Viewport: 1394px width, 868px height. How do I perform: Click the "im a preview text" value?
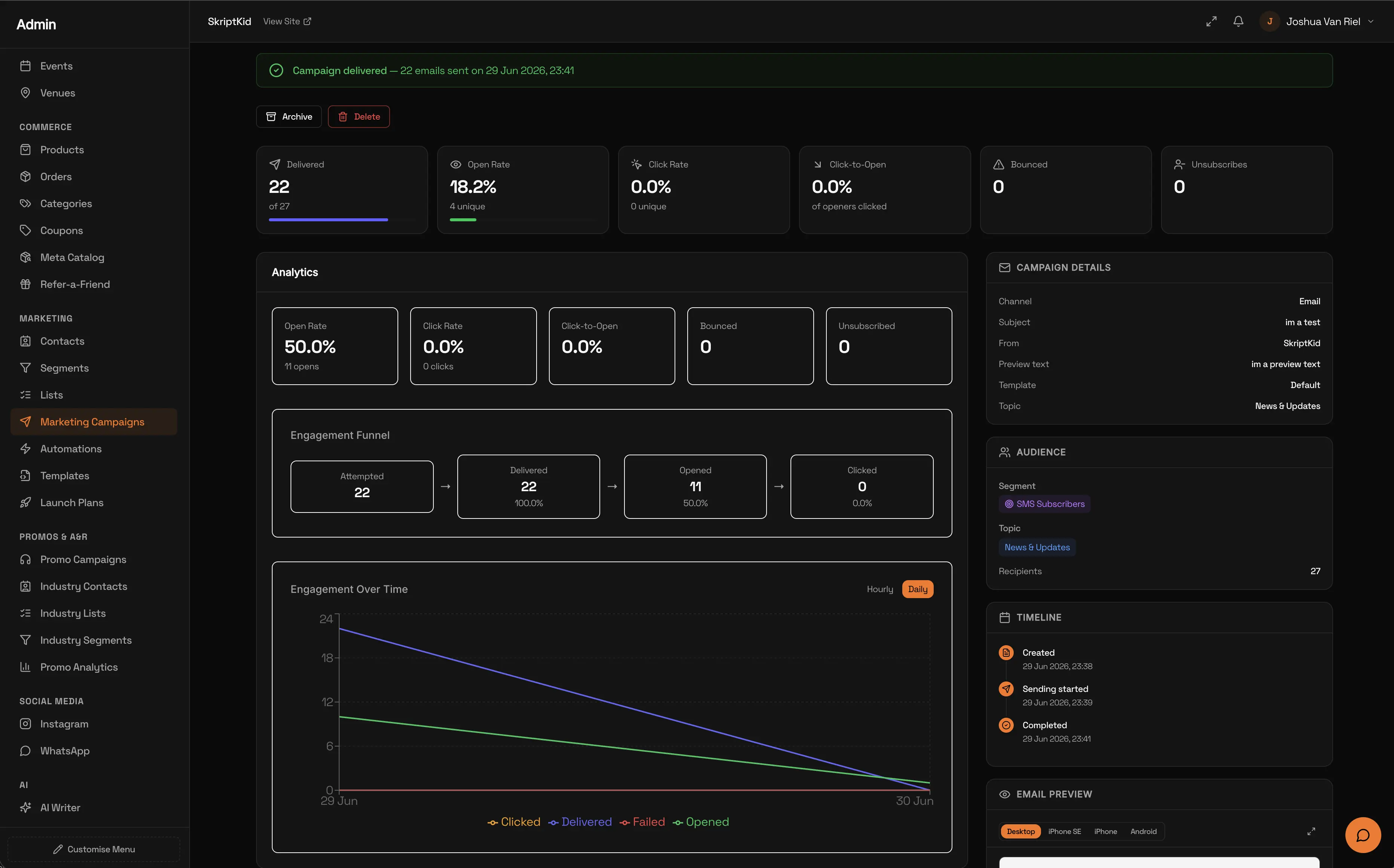(1286, 364)
